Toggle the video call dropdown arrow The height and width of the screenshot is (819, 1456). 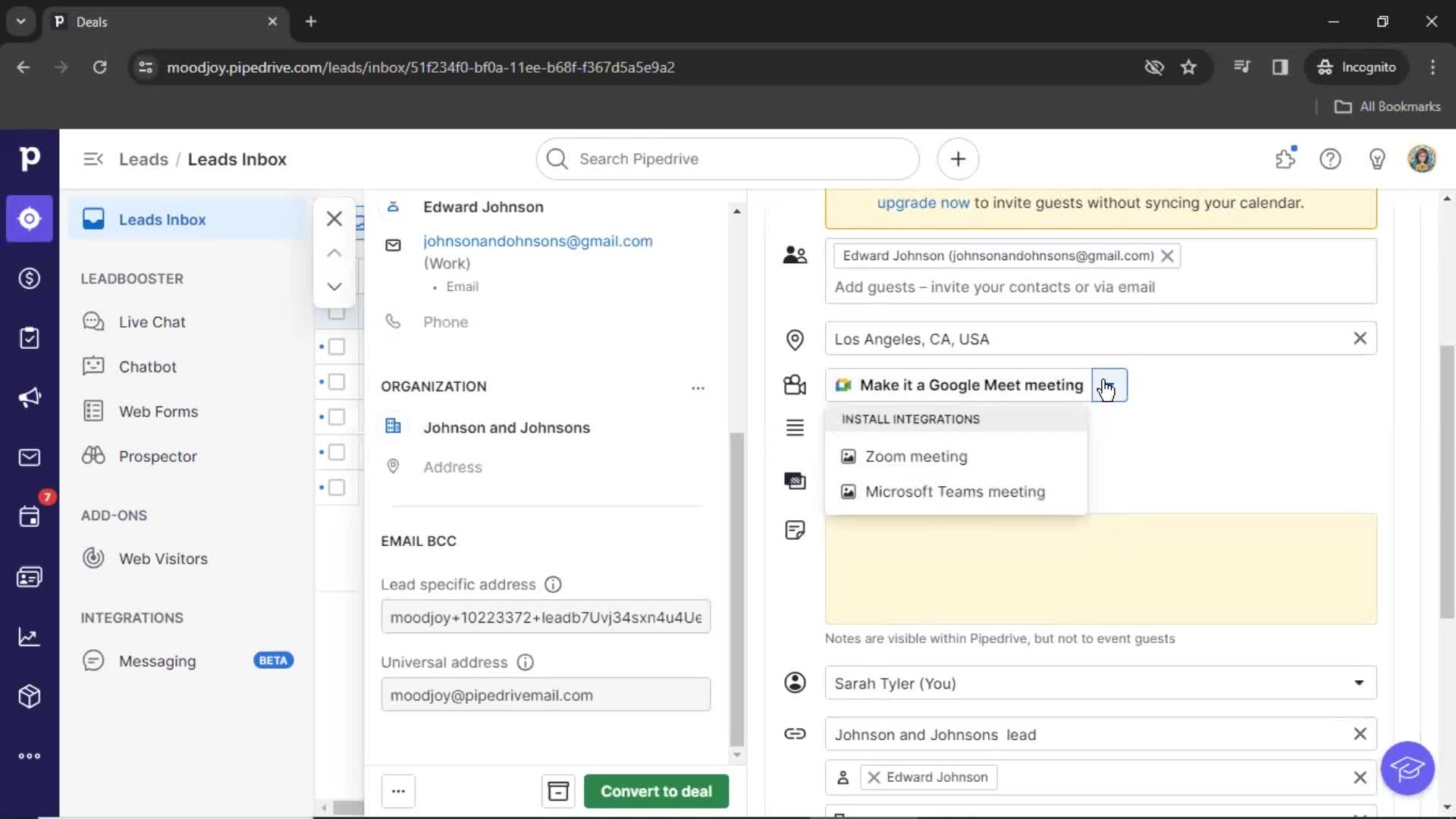[1109, 385]
